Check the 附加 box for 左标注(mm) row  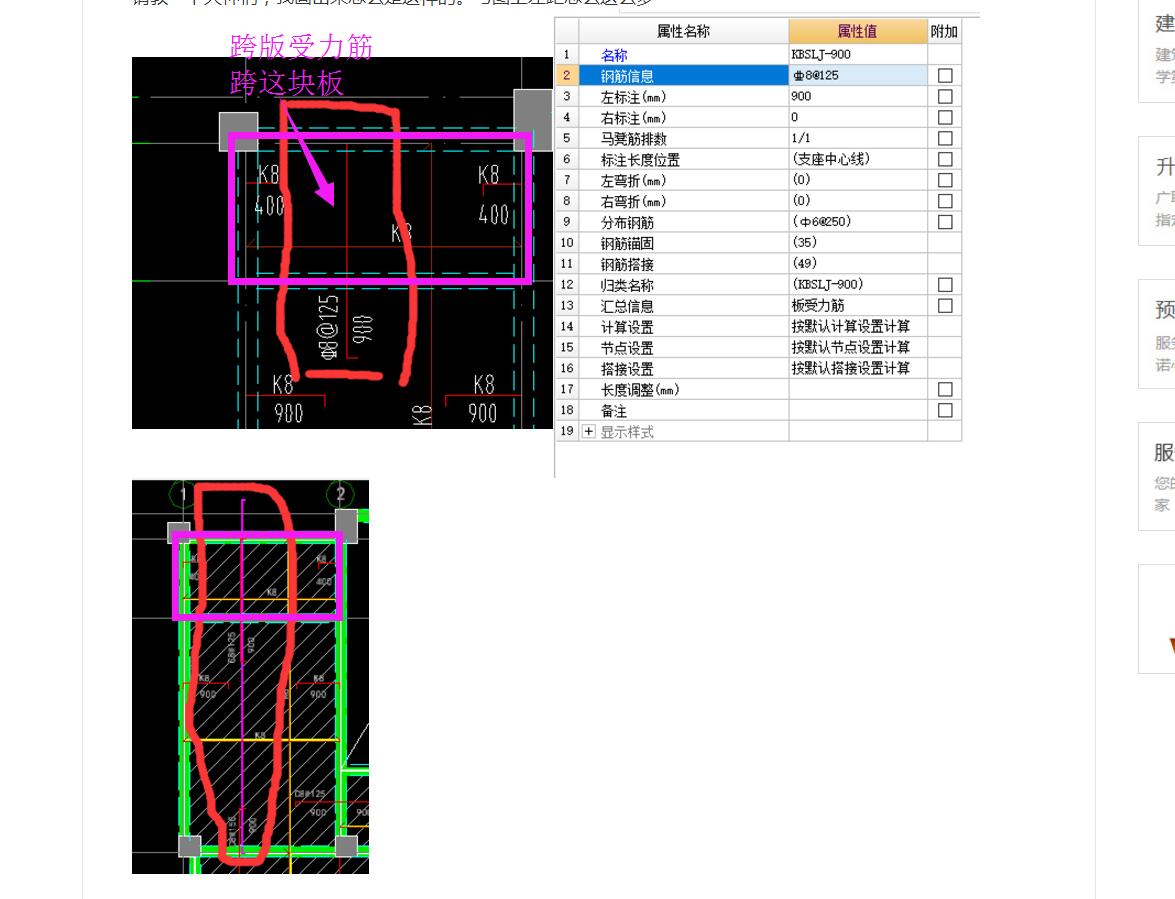[x=945, y=97]
